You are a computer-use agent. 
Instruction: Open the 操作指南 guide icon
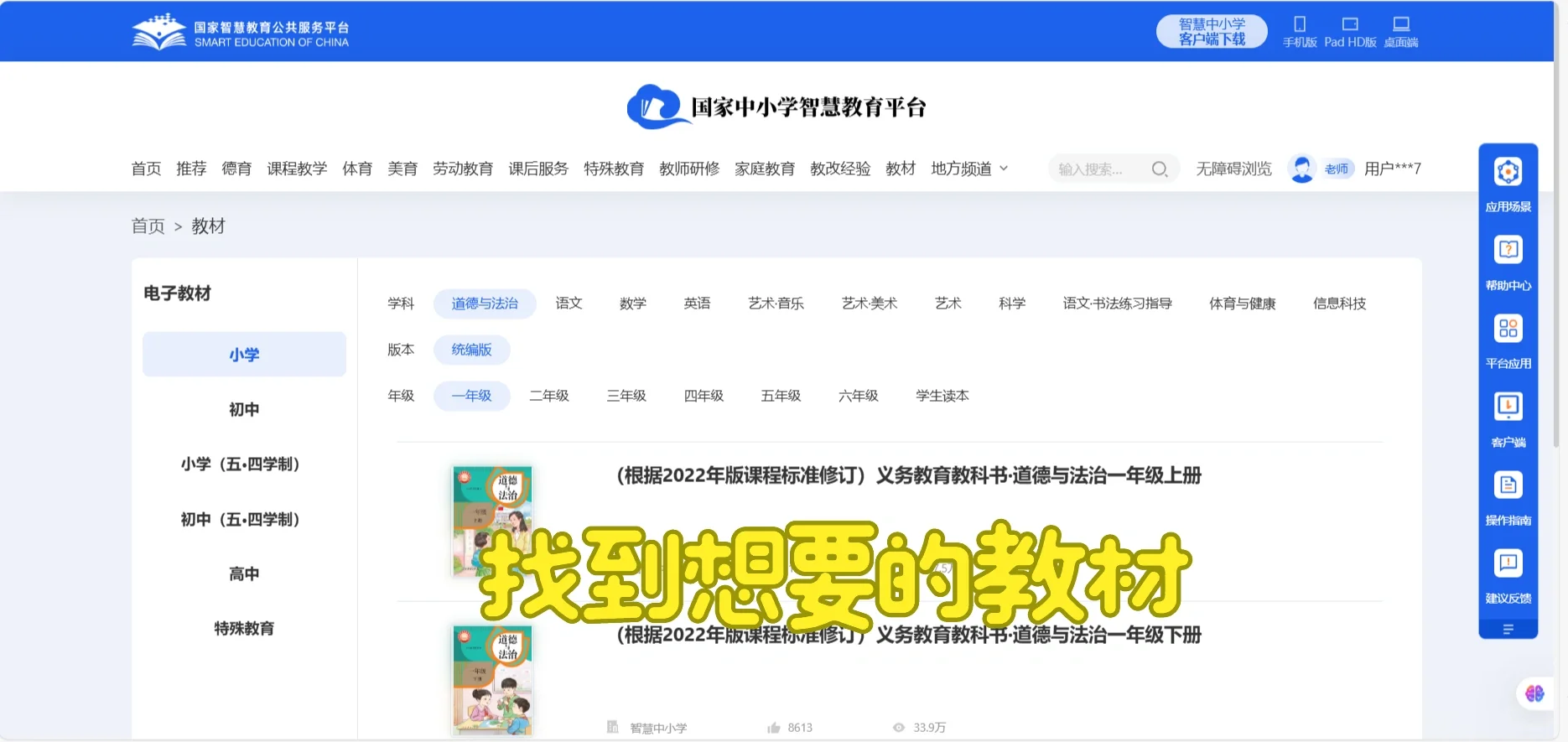[x=1508, y=485]
